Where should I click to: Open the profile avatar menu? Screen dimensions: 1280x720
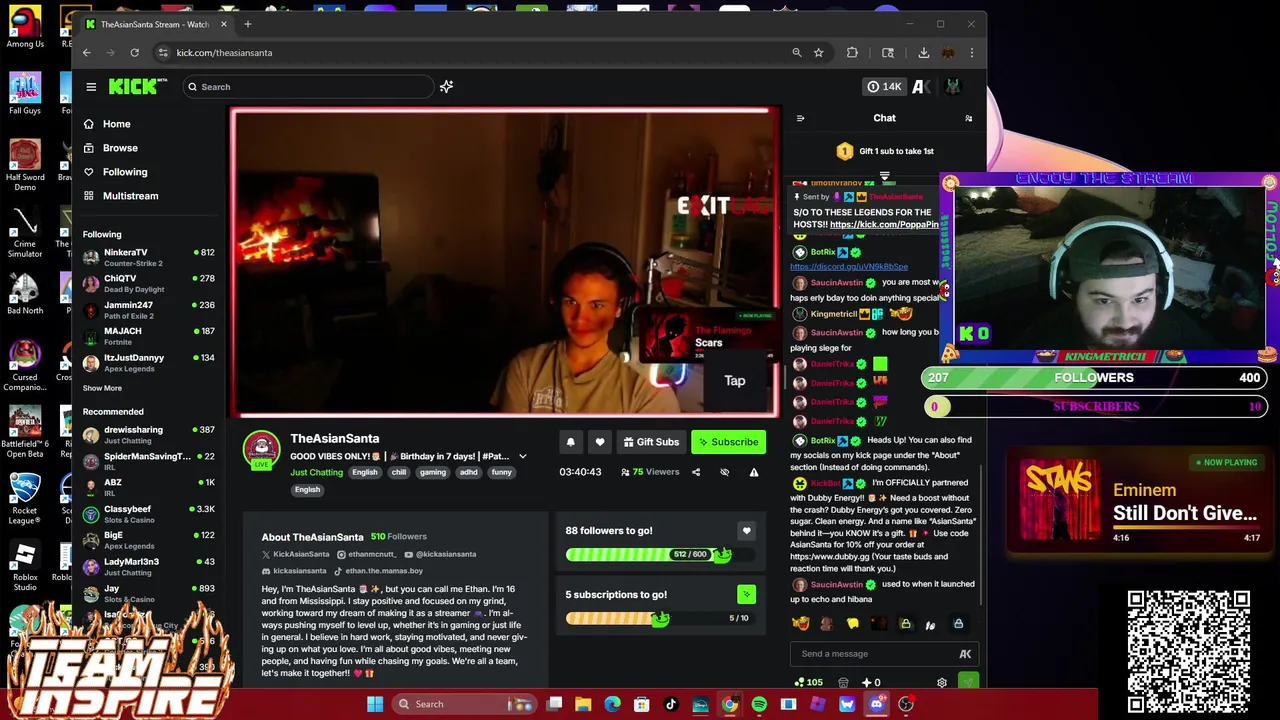click(x=953, y=87)
